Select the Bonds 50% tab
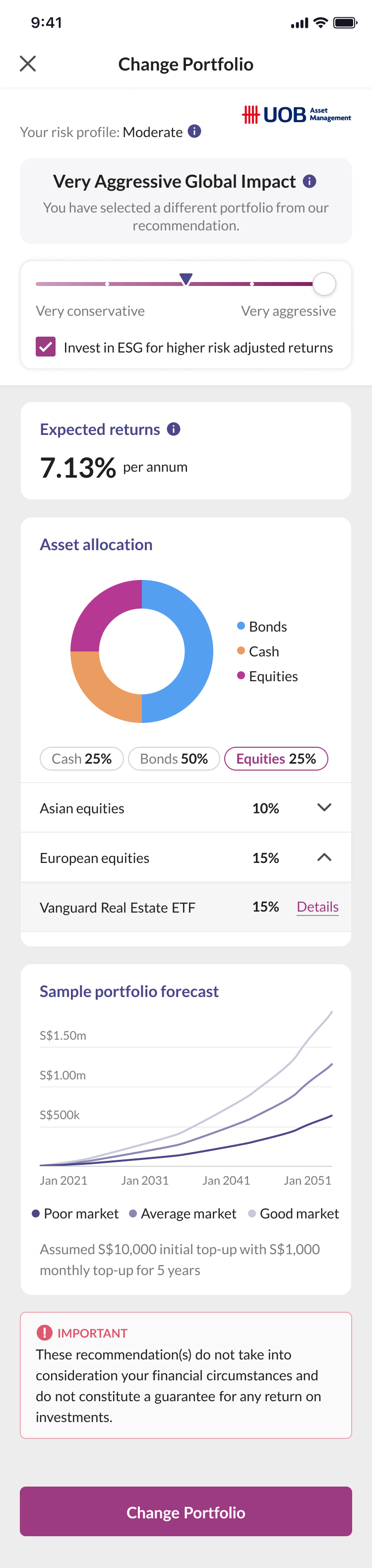 pos(174,759)
